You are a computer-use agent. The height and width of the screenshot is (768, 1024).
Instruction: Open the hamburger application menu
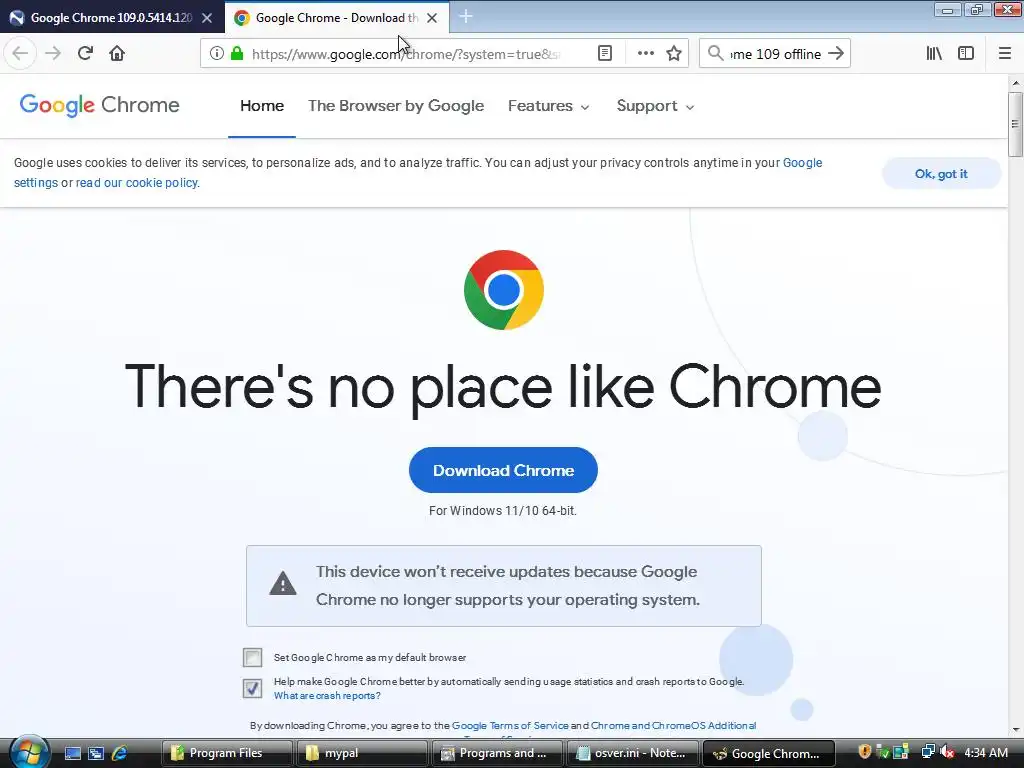pyautogui.click(x=1005, y=54)
